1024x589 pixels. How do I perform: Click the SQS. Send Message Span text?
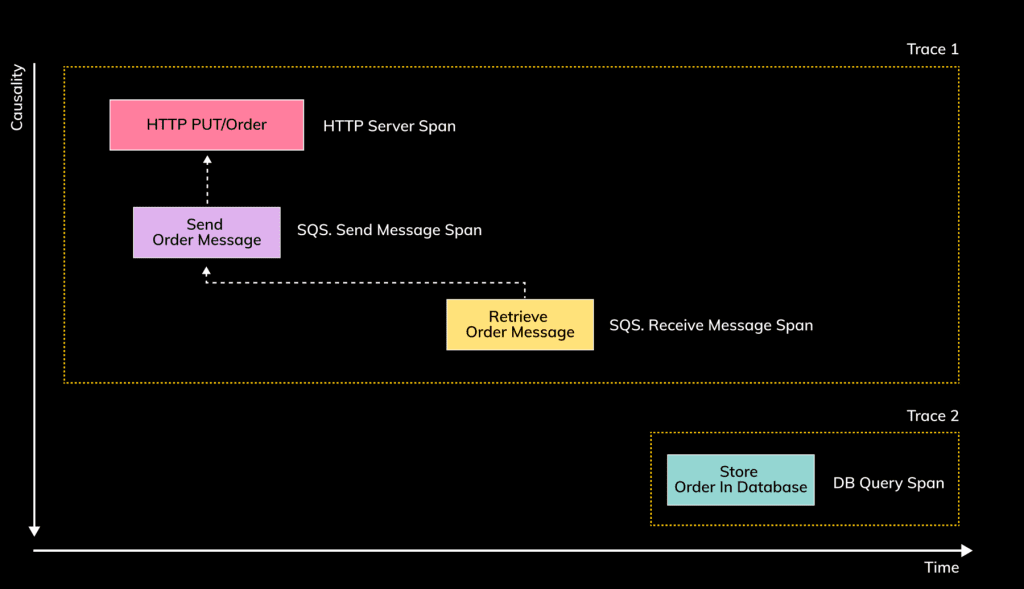coord(389,230)
